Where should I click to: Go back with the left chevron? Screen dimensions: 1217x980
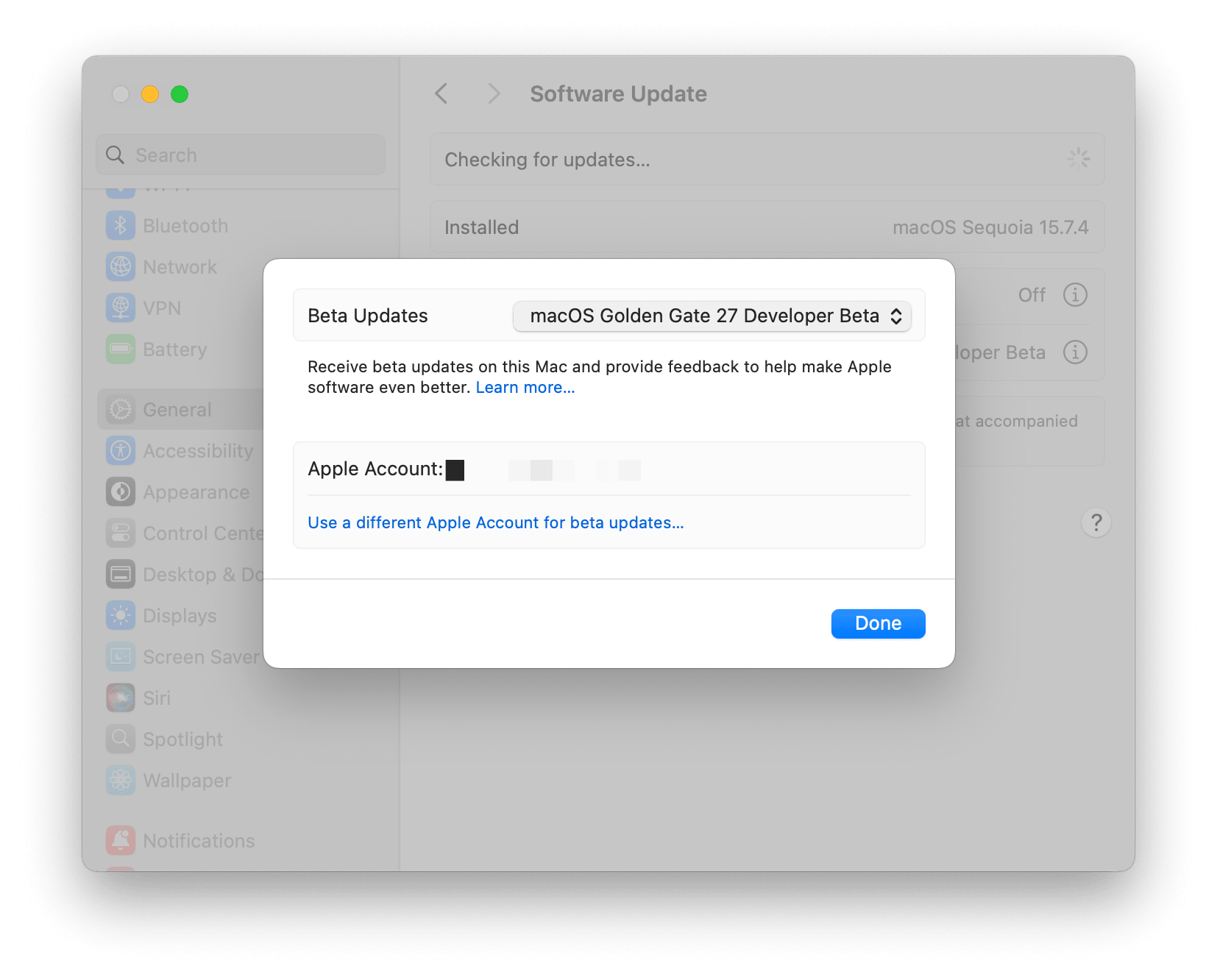click(441, 93)
